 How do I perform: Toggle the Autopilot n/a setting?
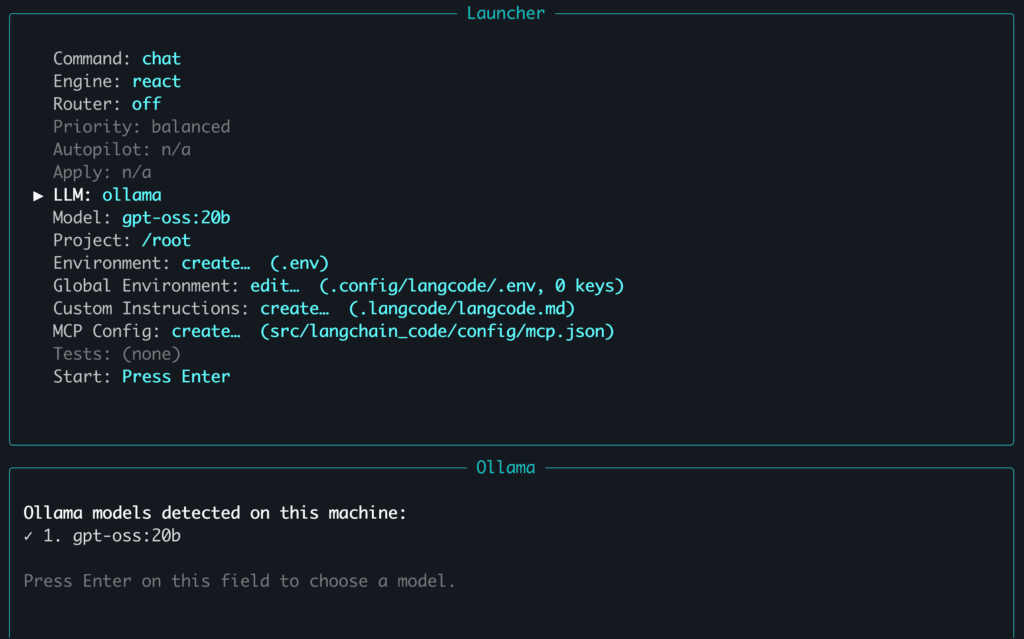175,150
